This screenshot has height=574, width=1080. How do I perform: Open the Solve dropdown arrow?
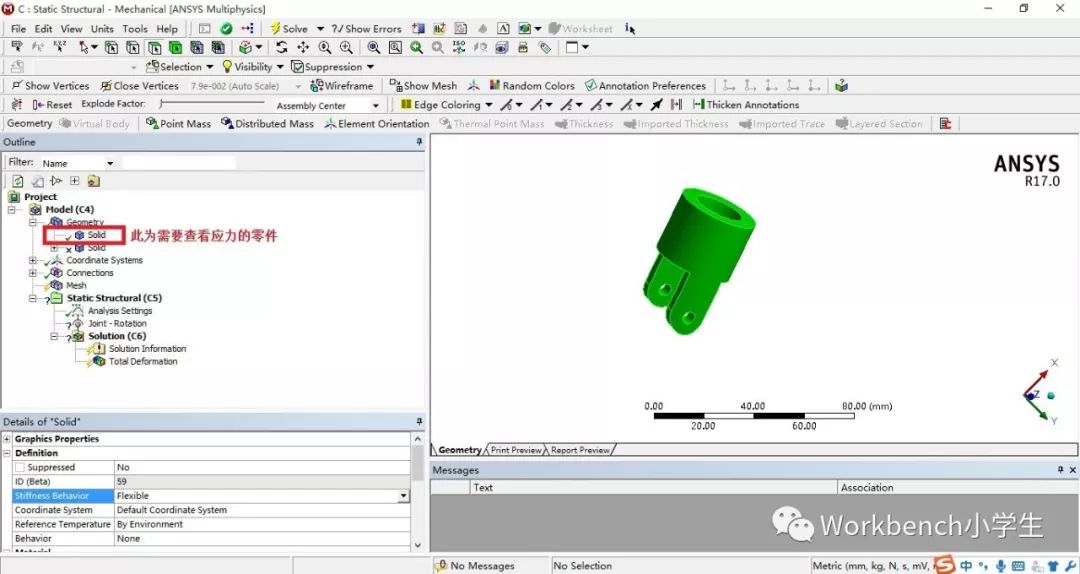[320, 29]
